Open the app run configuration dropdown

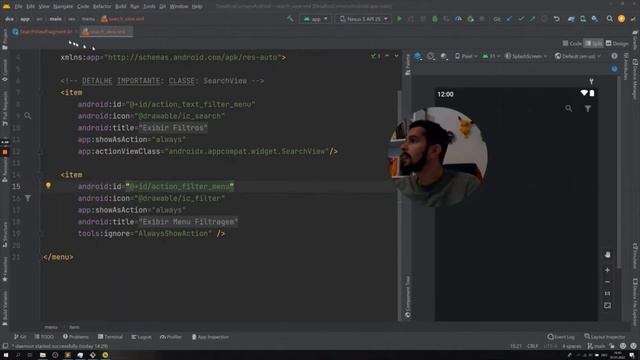(316, 19)
